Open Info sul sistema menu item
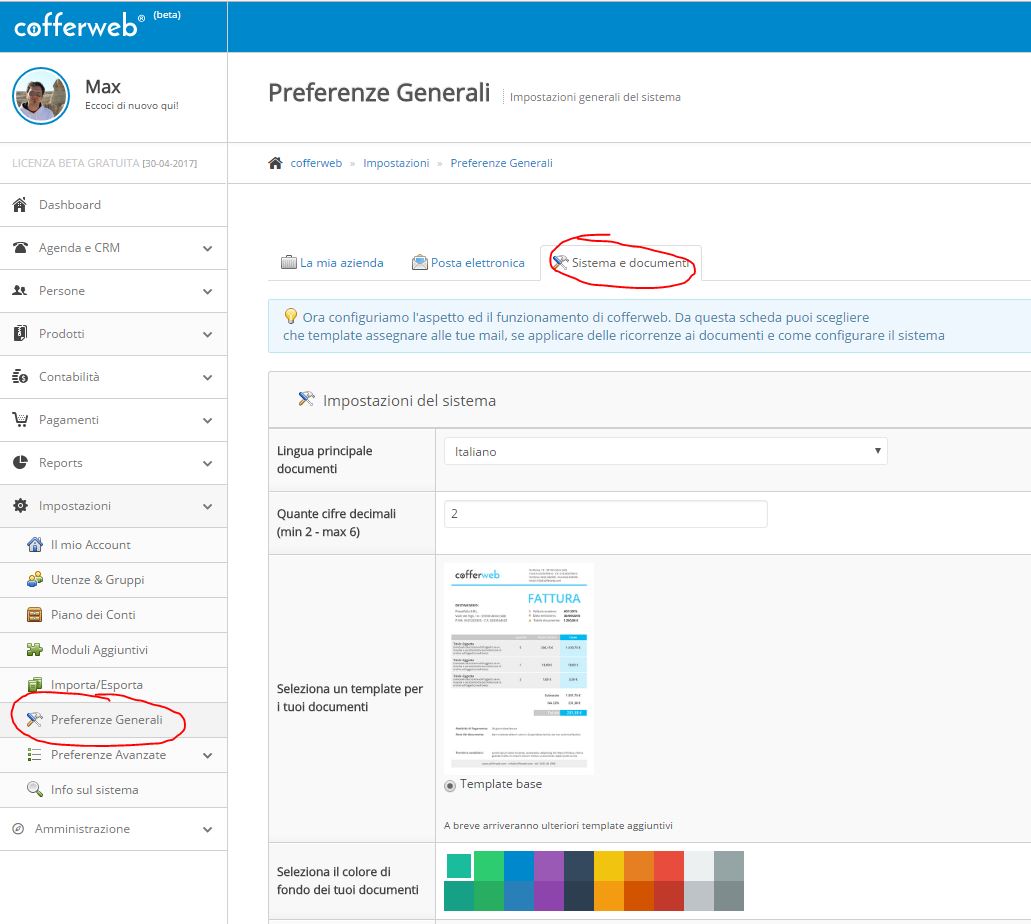 pos(113,790)
